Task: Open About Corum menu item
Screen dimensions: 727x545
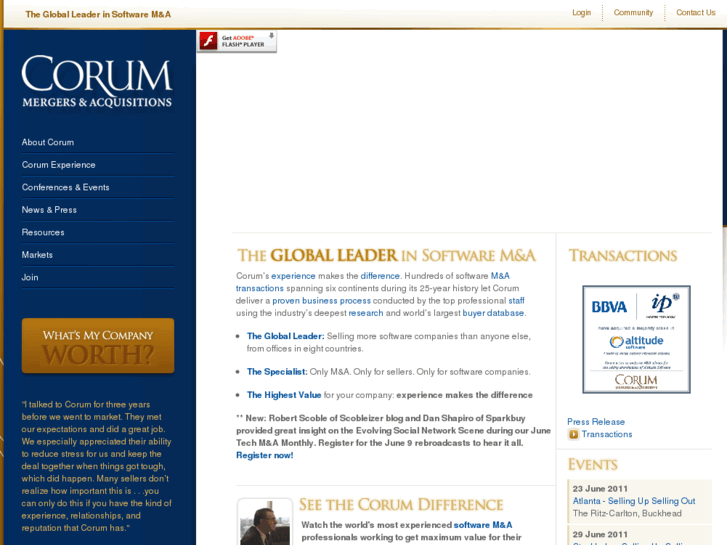Action: coord(48,142)
